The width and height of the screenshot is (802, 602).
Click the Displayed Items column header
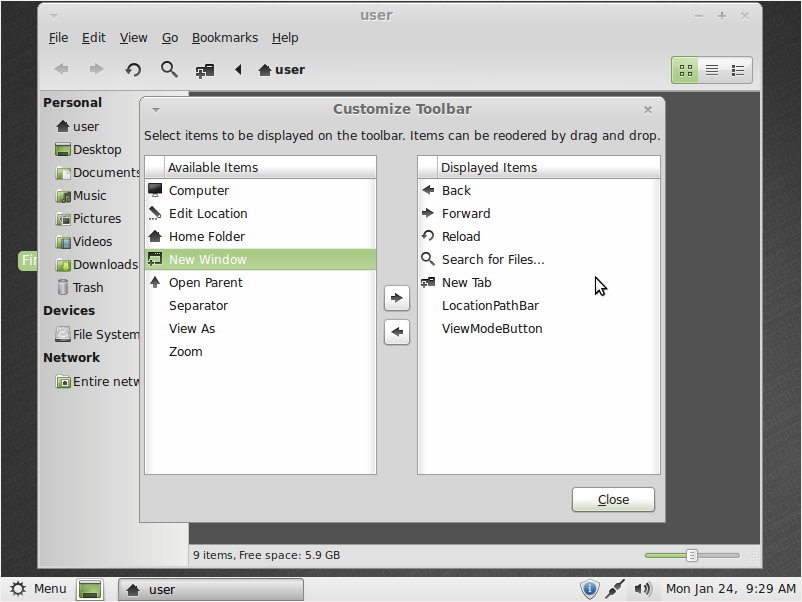(548, 167)
